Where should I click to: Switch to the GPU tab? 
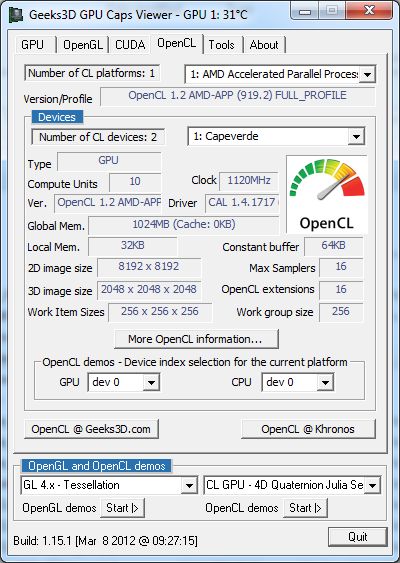click(x=34, y=45)
